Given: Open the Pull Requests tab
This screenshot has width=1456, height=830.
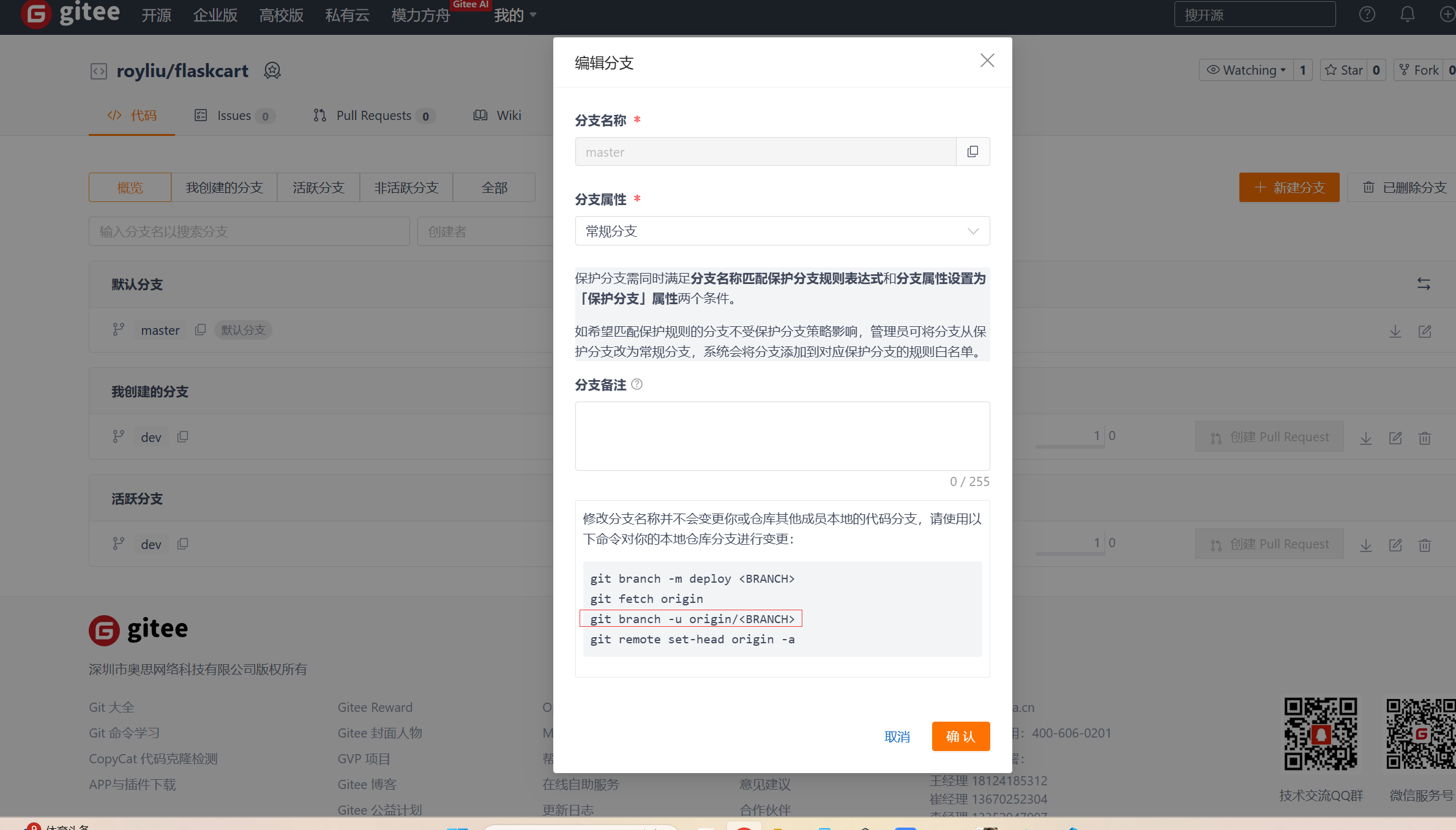Looking at the screenshot, I should click(x=373, y=116).
